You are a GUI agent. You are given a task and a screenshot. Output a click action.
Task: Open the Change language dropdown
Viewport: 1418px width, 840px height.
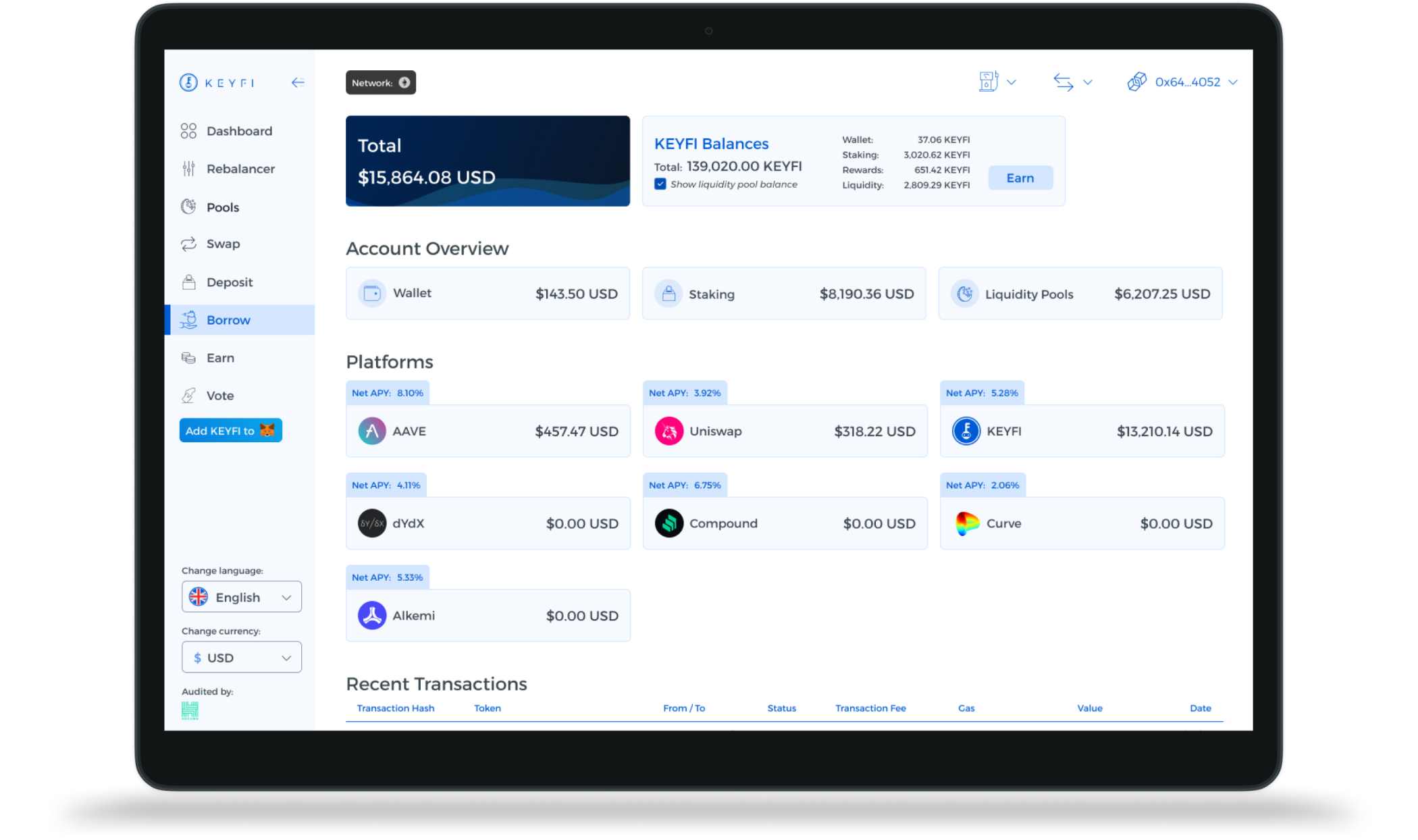[x=240, y=597]
